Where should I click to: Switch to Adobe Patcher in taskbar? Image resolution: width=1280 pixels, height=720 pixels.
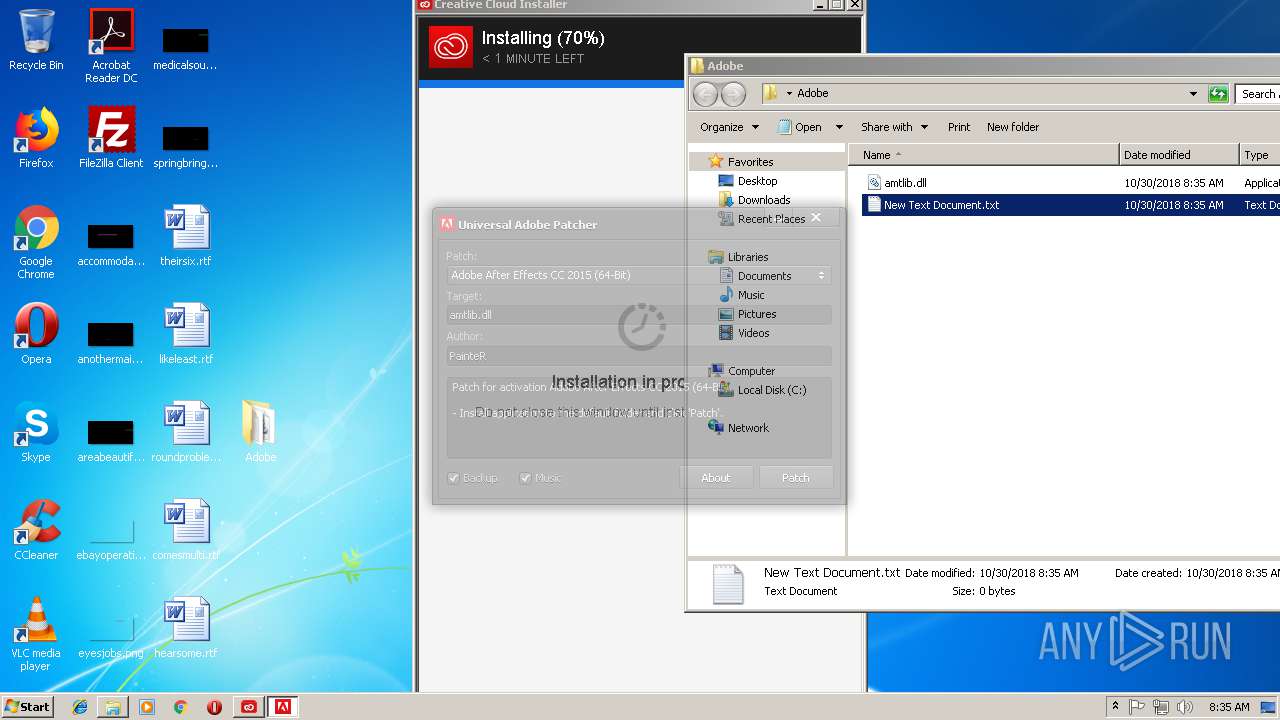[283, 707]
